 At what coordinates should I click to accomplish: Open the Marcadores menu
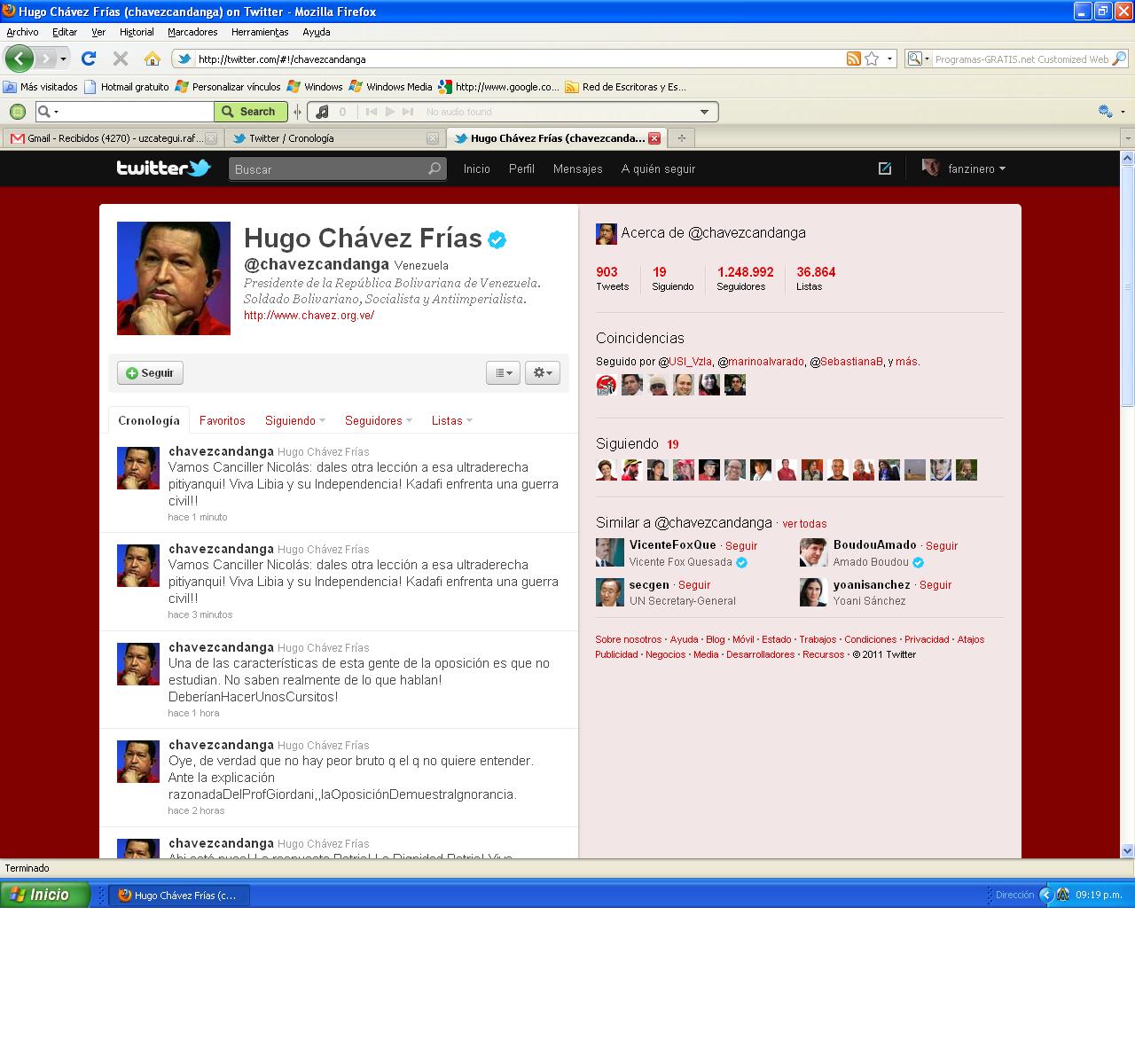click(192, 32)
